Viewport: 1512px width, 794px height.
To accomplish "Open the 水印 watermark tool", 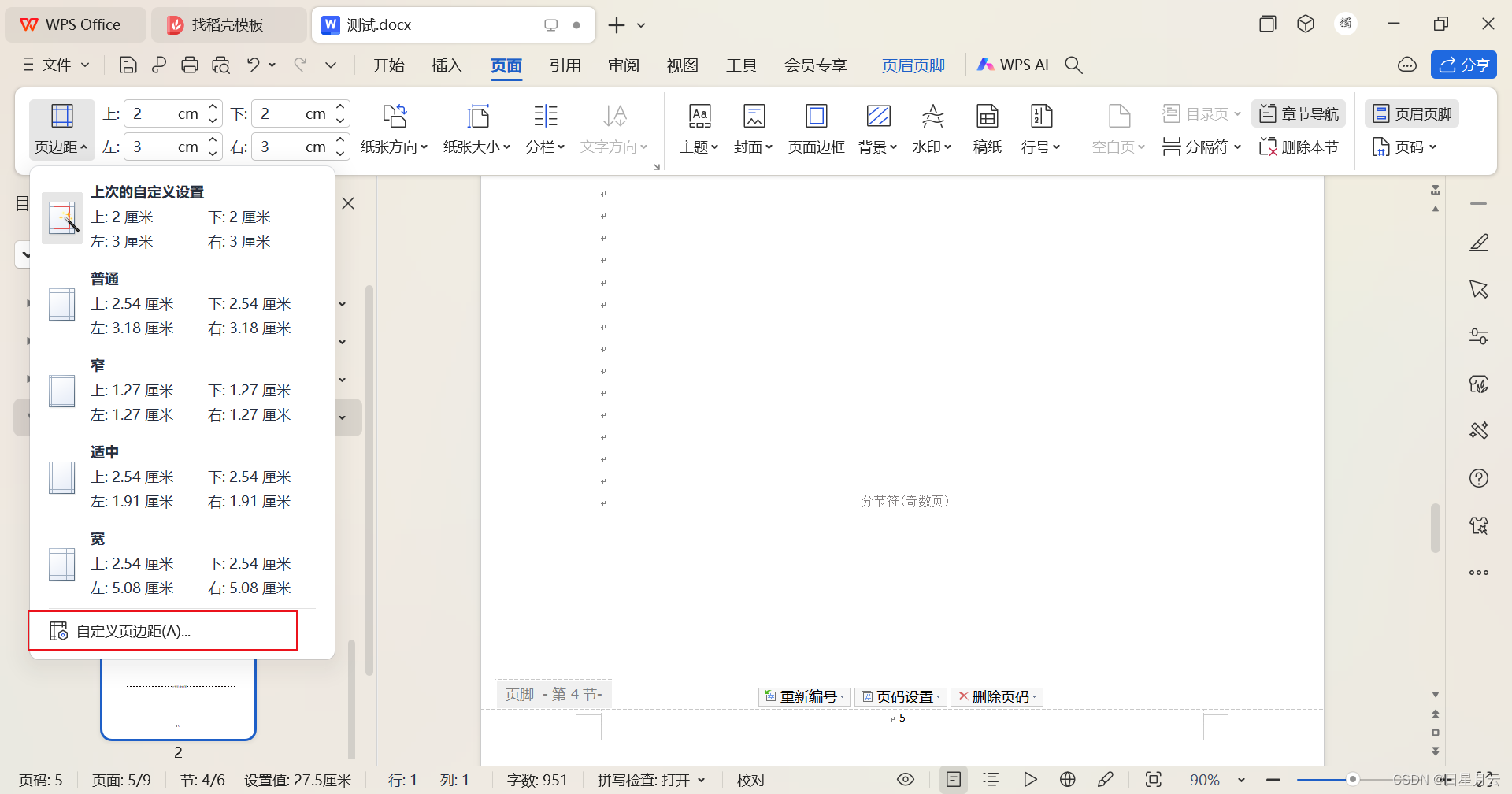I will pyautogui.click(x=932, y=130).
